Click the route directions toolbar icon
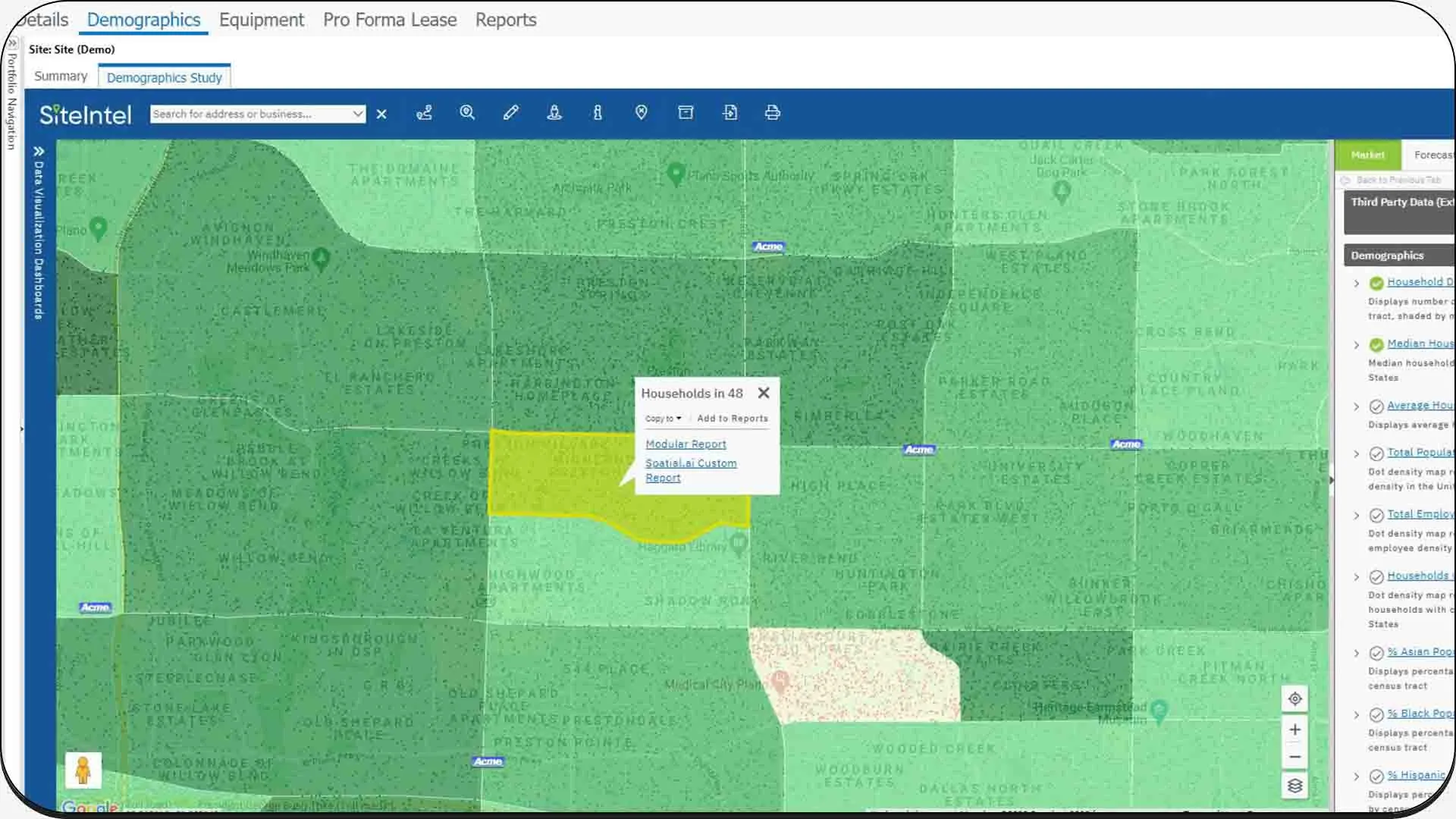The height and width of the screenshot is (819, 1456). pyautogui.click(x=425, y=113)
